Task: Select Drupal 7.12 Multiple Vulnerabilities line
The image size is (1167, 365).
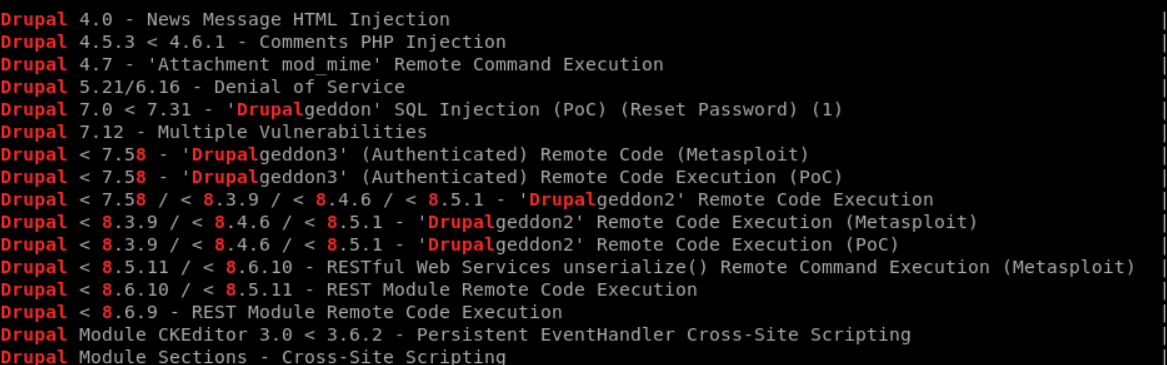Action: tap(214, 133)
